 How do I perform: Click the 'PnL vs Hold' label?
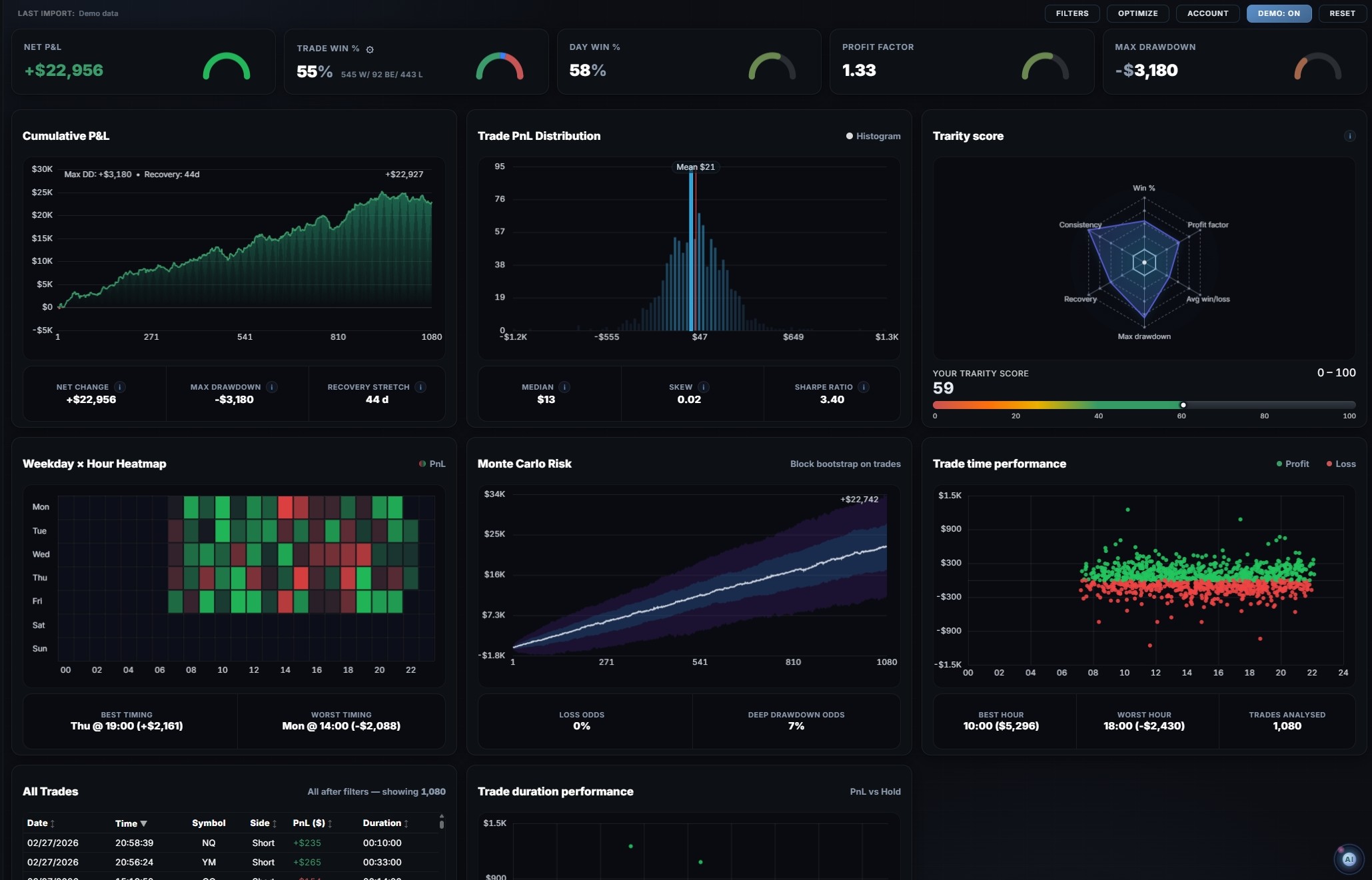875,791
